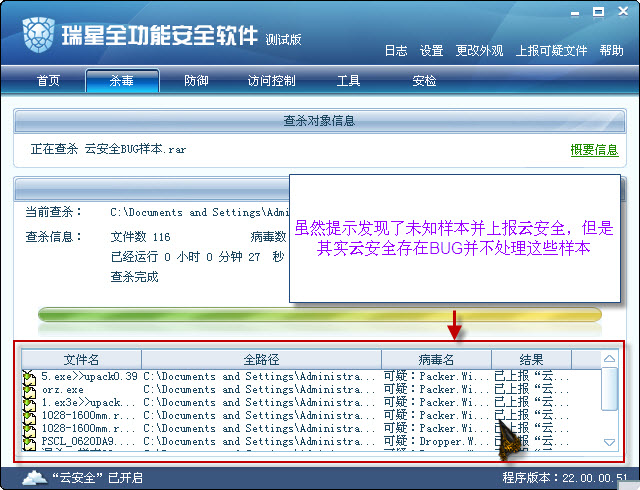Open the 概要信息 link

(x=594, y=150)
